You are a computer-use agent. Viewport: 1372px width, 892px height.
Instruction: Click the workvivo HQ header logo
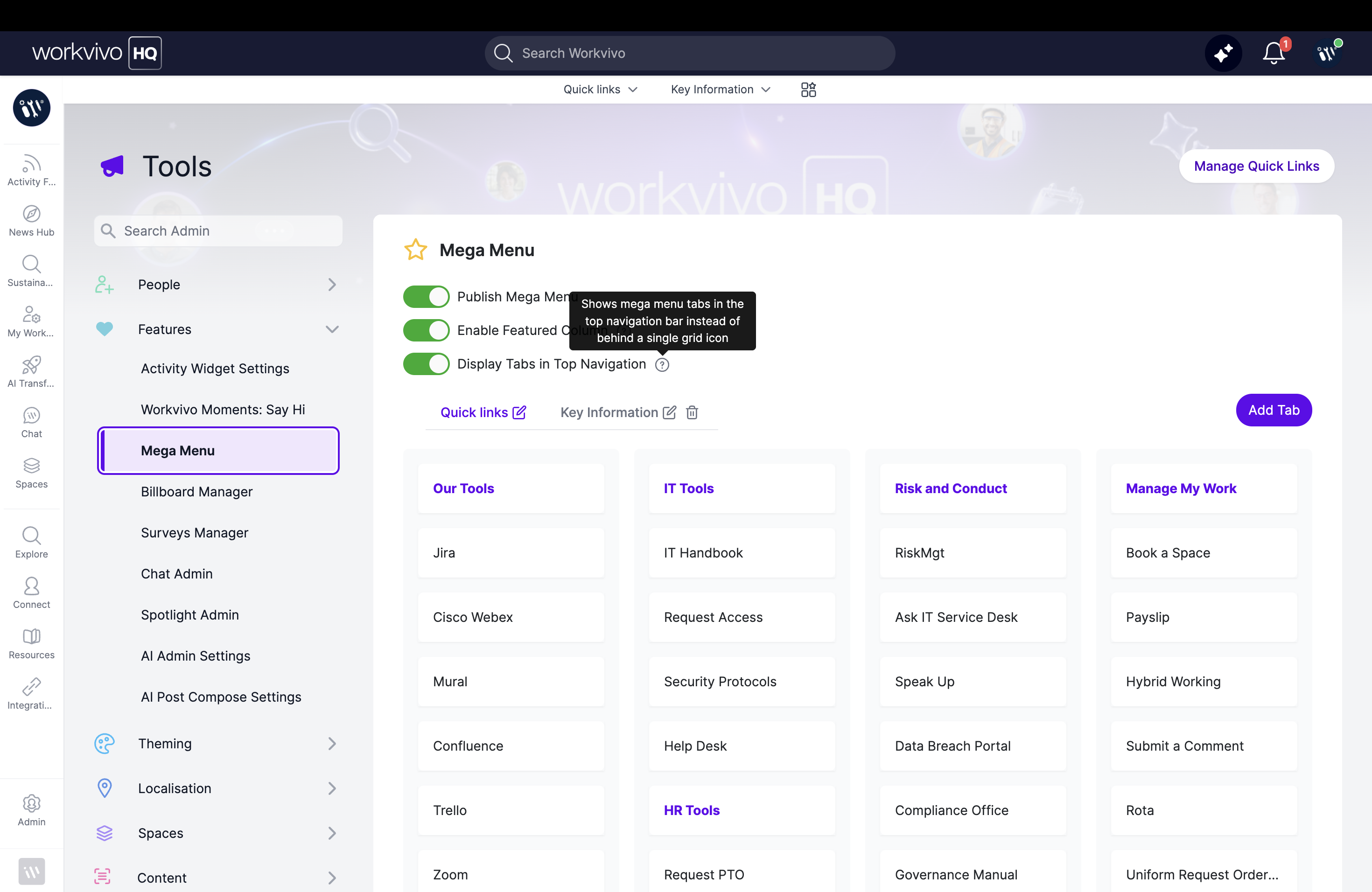[x=96, y=53]
